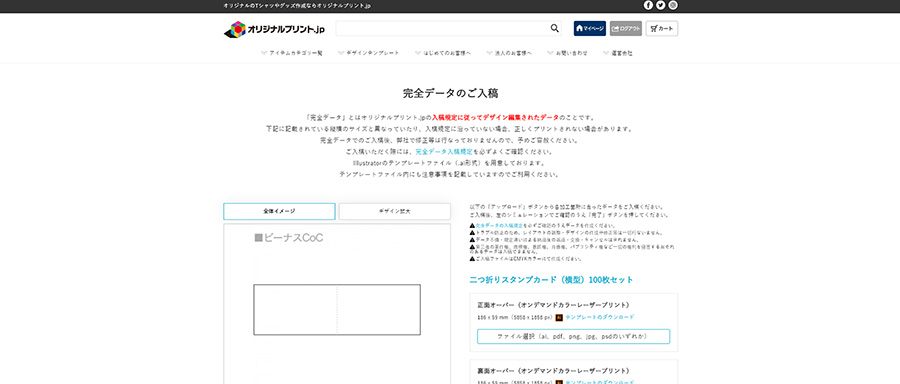This screenshot has height=384, width=900.
Task: Click the オリジナルプリント.jp logo
Action: click(x=274, y=29)
